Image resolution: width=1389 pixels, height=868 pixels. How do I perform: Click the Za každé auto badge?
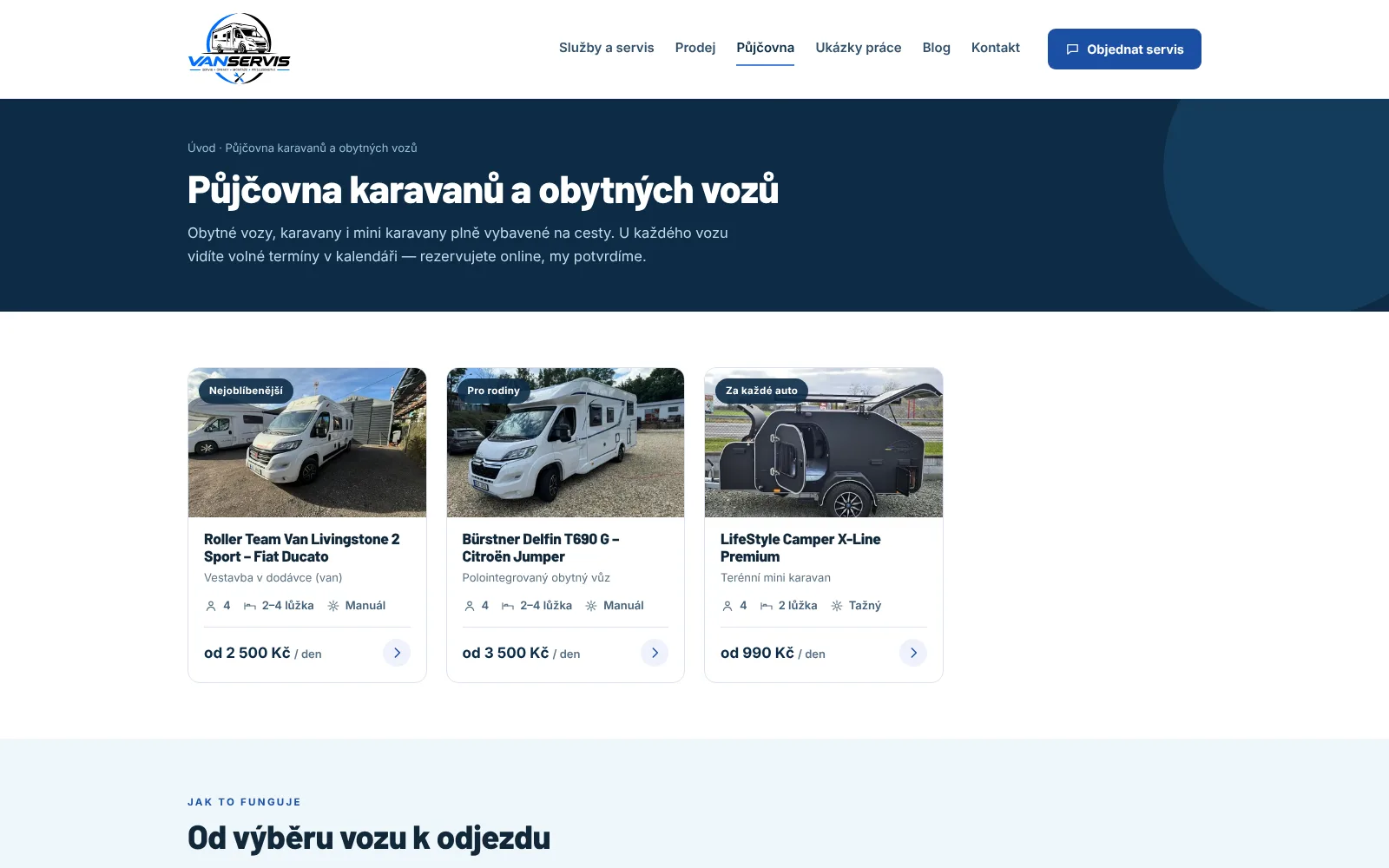coord(761,391)
